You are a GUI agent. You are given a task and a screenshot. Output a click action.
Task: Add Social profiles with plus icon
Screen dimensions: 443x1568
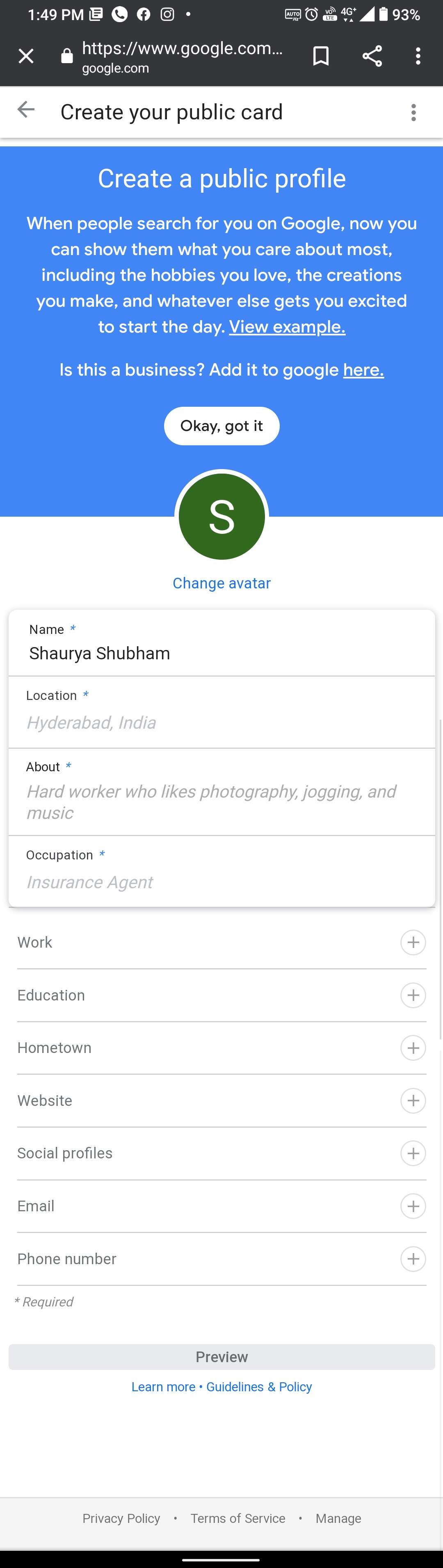pyautogui.click(x=413, y=1153)
